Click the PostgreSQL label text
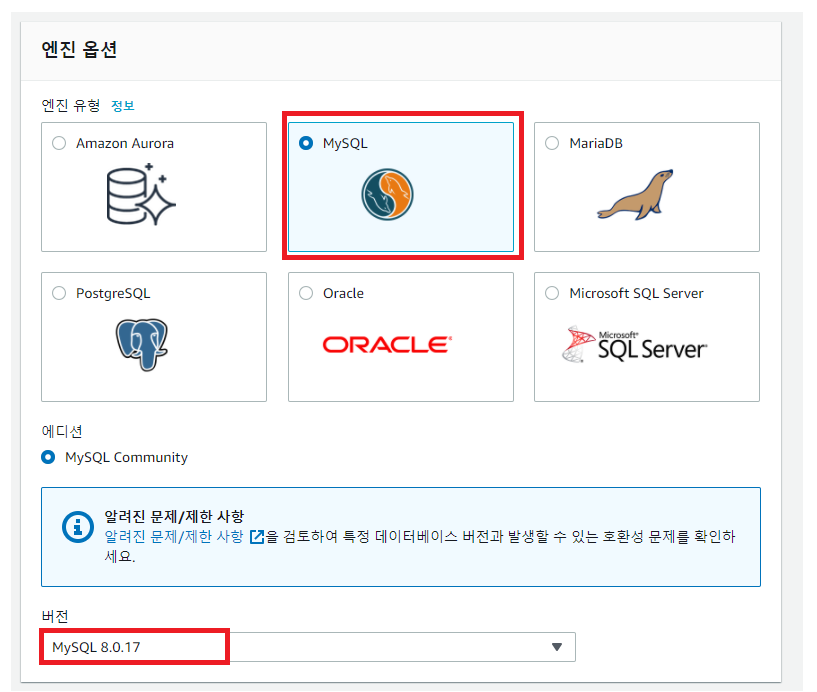The height and width of the screenshot is (692, 817). 113,293
